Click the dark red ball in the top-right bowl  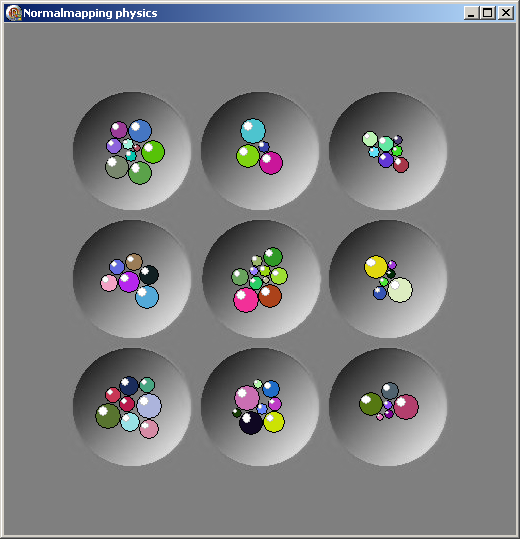401,165
